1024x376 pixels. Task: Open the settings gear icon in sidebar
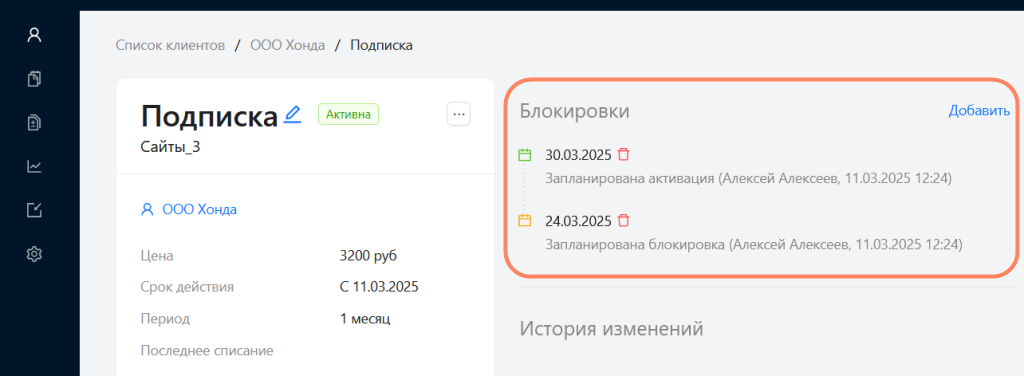pyautogui.click(x=34, y=254)
